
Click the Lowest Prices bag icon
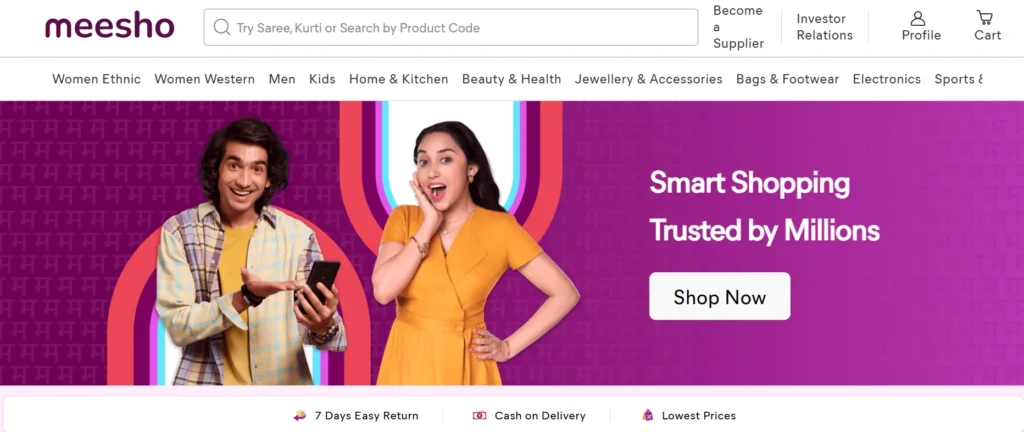tap(648, 415)
